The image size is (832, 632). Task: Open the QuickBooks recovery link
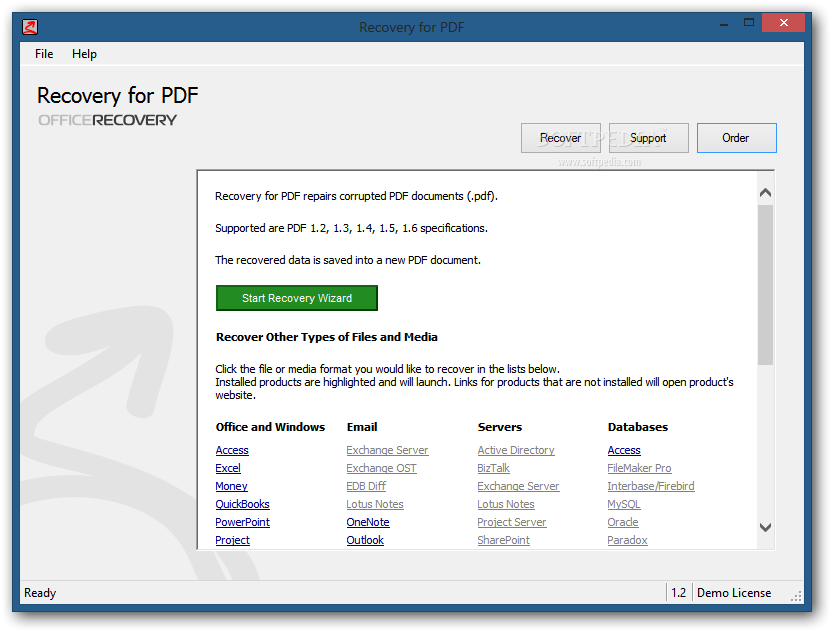tap(242, 504)
